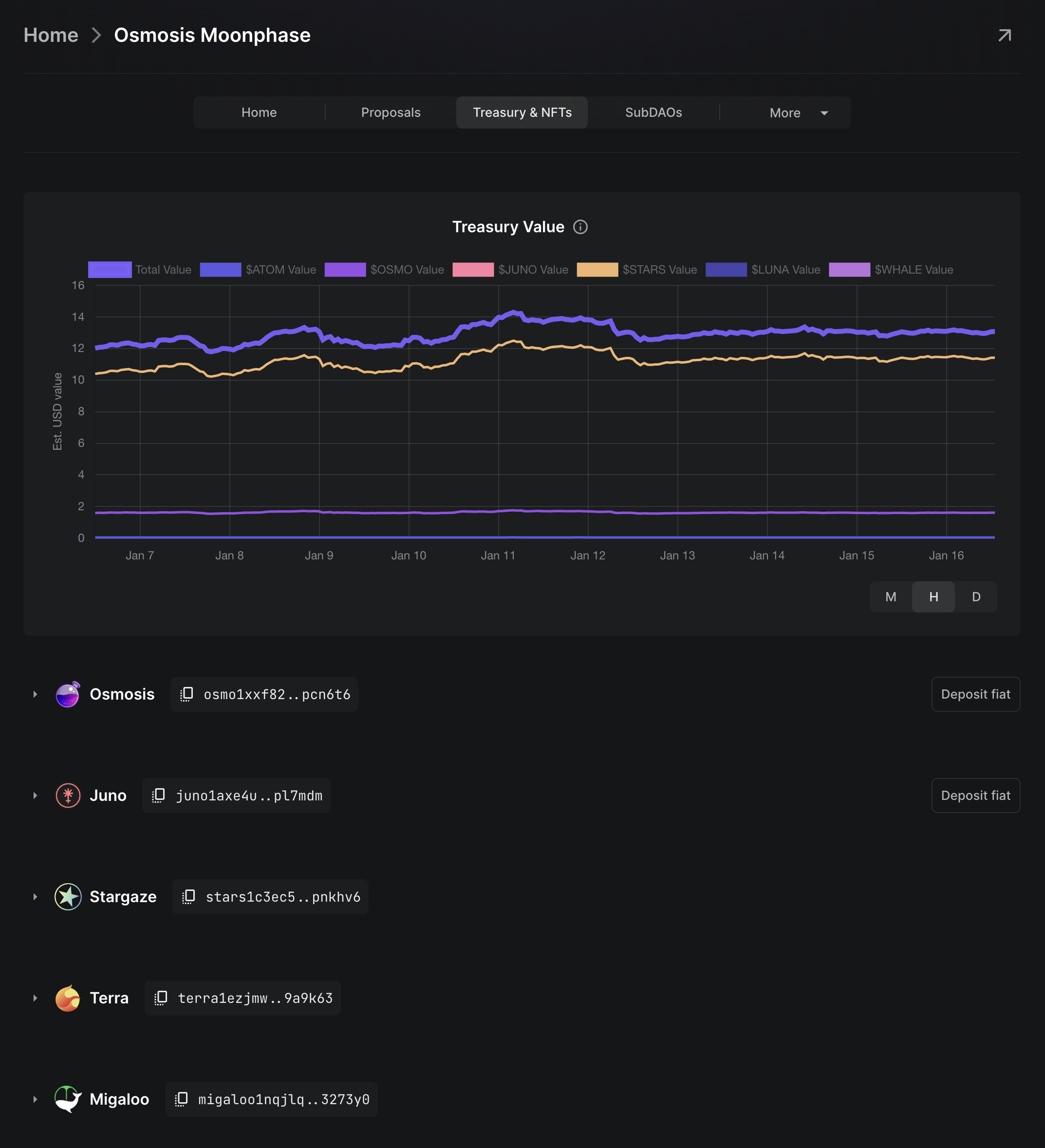Switch to the Proposals tab

click(x=391, y=113)
